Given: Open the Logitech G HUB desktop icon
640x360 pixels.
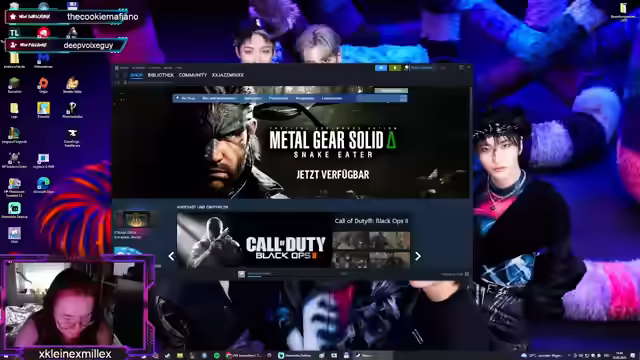Looking at the screenshot, I should [x=43, y=160].
